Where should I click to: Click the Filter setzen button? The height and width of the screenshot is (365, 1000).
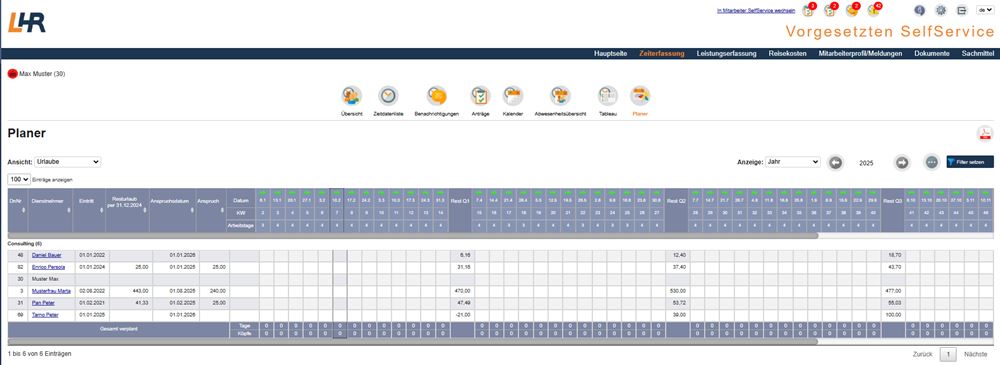(x=970, y=162)
